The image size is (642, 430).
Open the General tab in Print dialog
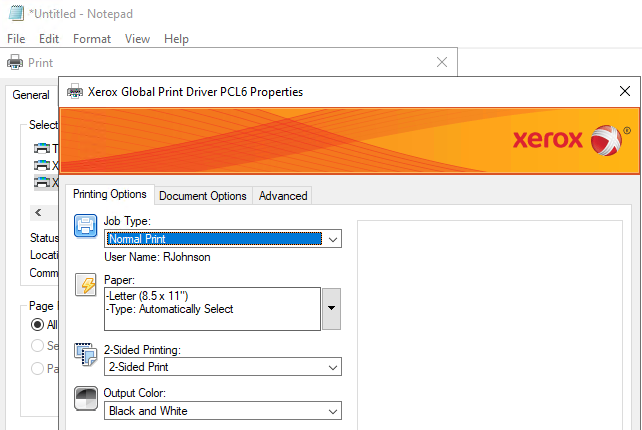click(x=31, y=95)
